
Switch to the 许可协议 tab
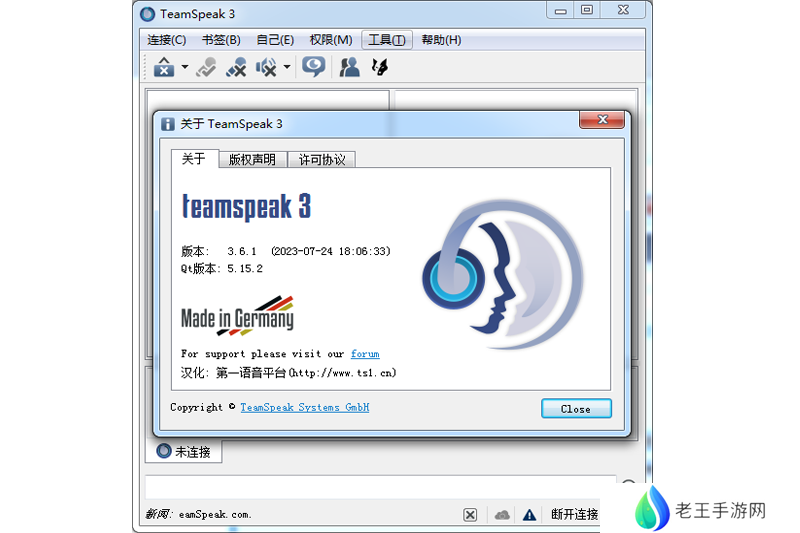pos(322,160)
